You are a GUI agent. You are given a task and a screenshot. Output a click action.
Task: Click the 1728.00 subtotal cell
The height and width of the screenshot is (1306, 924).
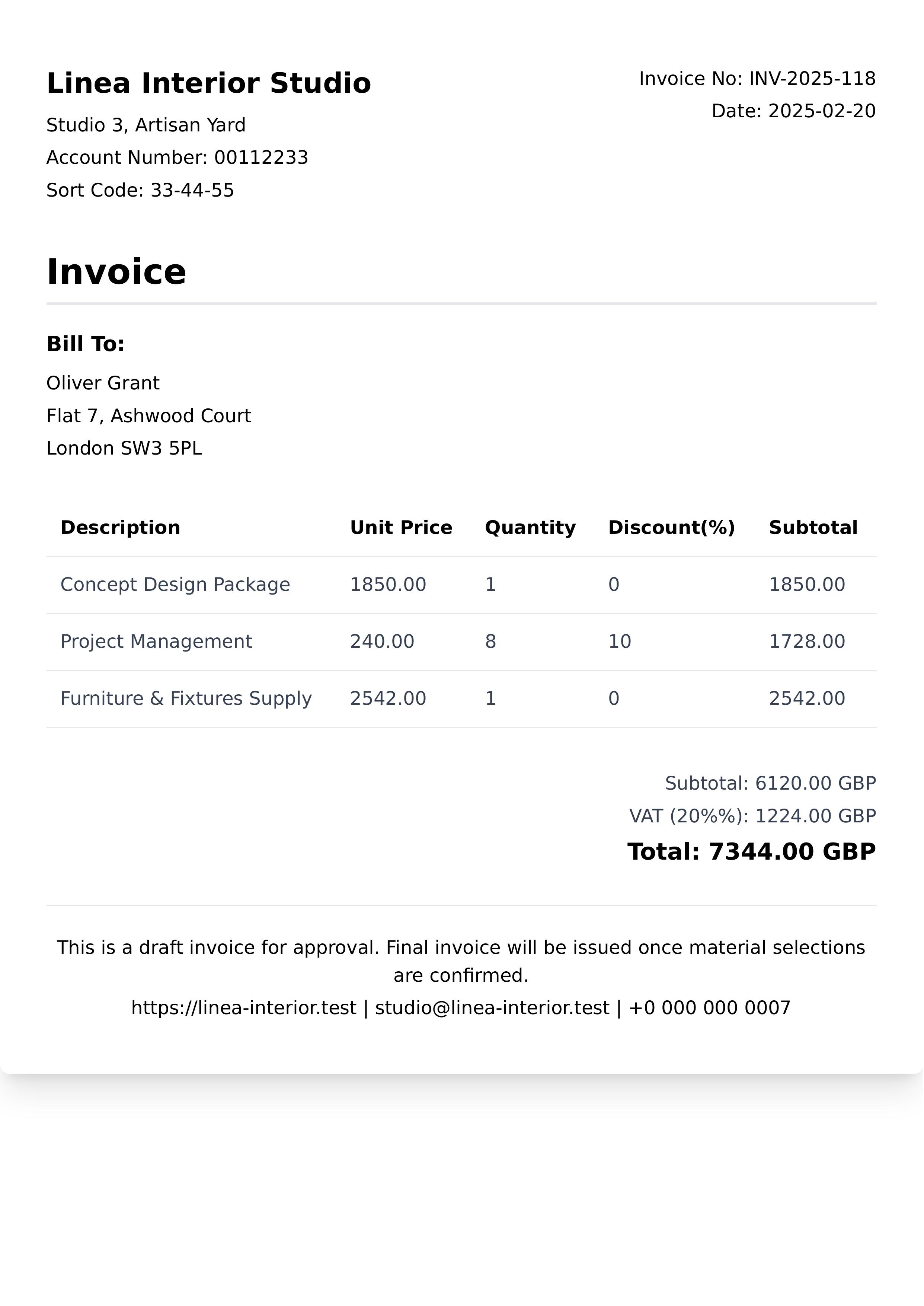point(807,641)
